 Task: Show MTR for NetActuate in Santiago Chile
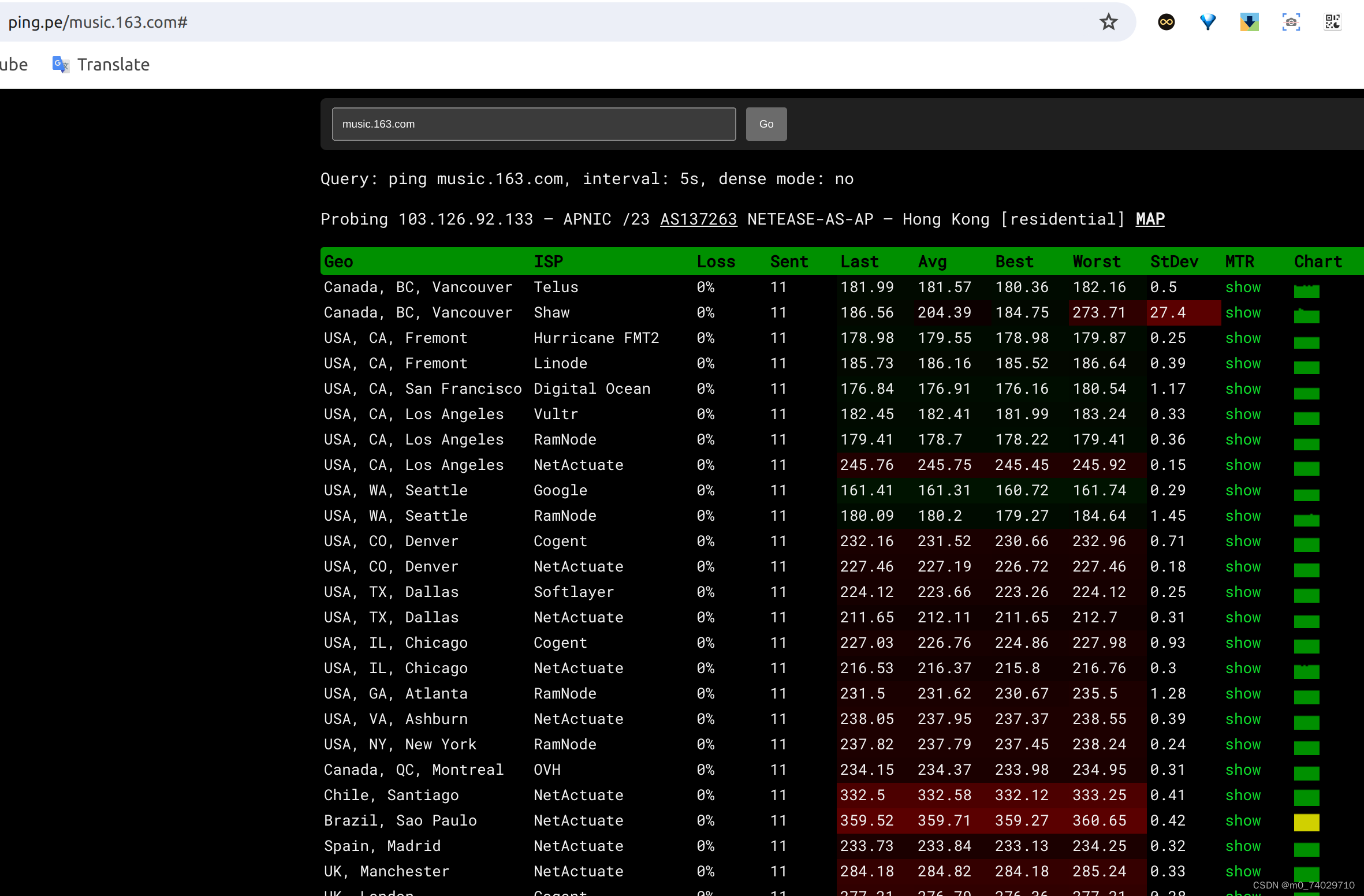[1243, 795]
